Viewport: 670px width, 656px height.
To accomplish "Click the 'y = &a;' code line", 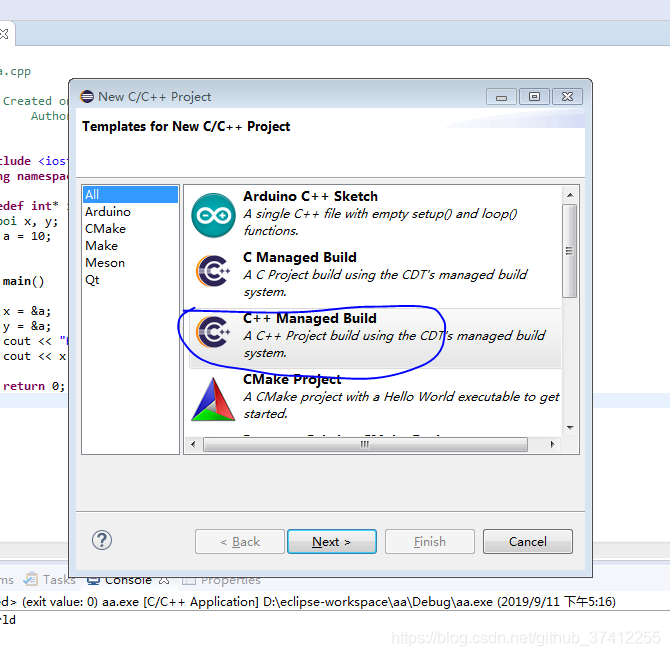I will [x=27, y=326].
